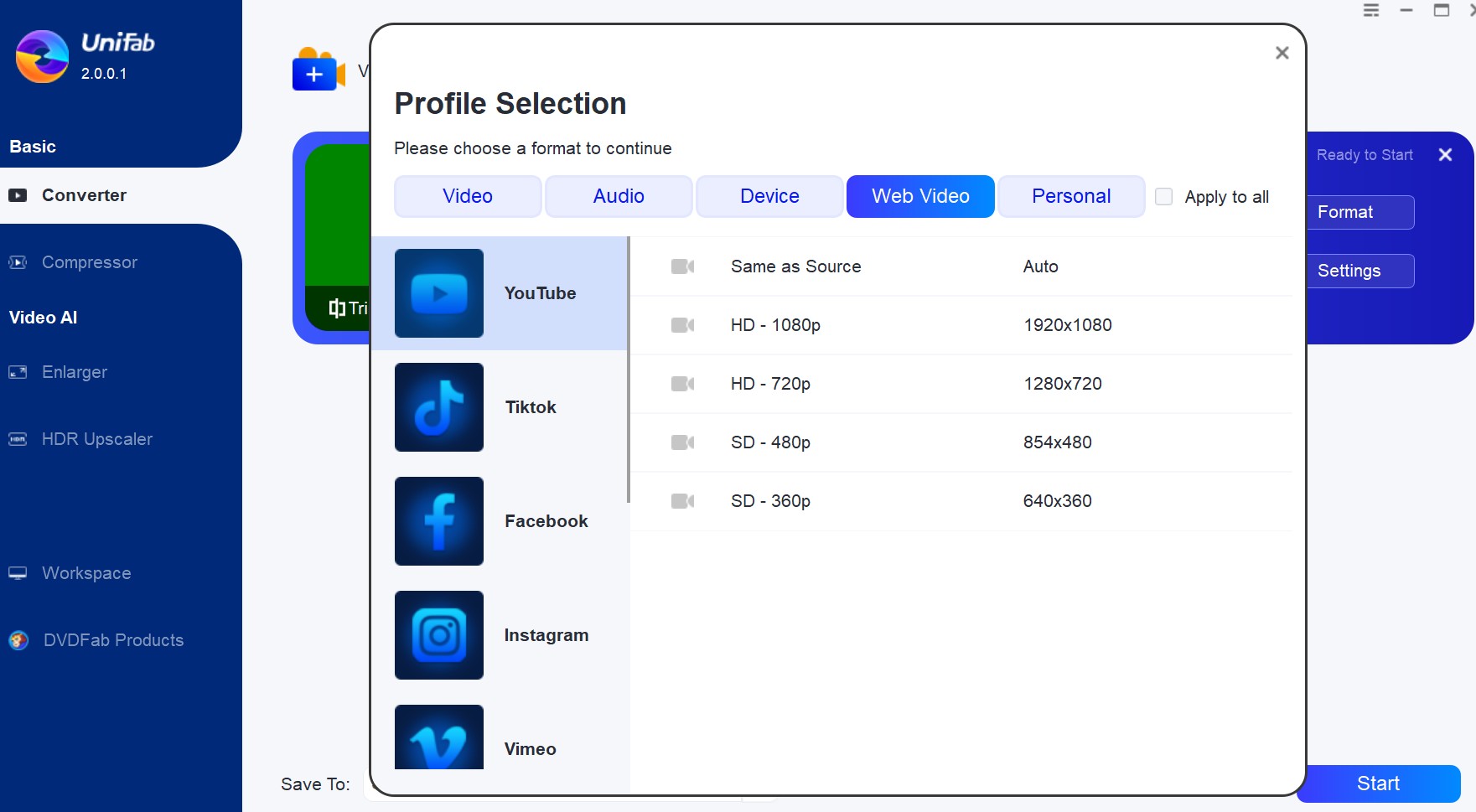Select the Vimeo profile icon
The height and width of the screenshot is (812, 1476).
438,741
